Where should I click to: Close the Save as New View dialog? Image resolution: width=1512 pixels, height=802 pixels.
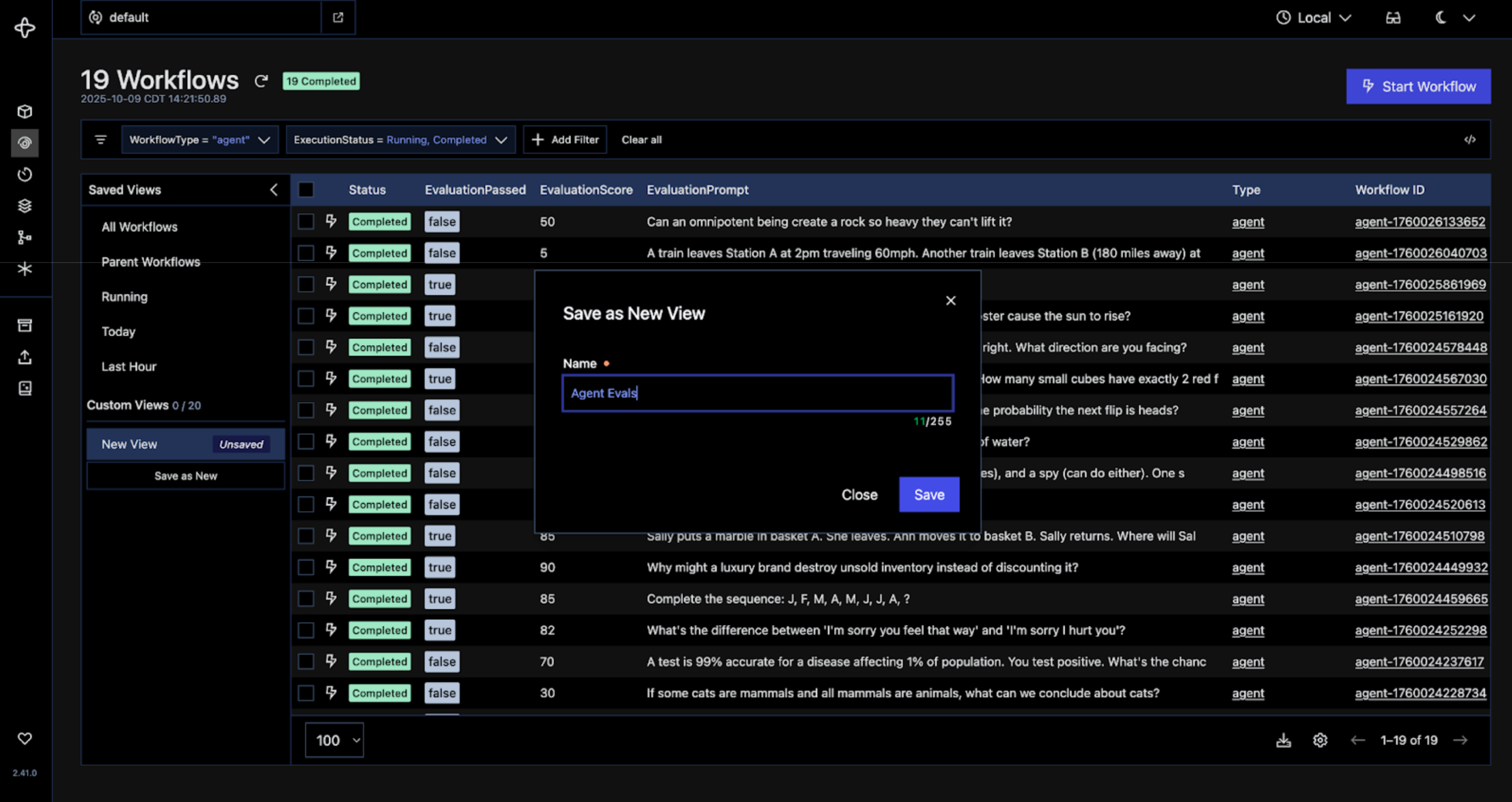pos(950,301)
